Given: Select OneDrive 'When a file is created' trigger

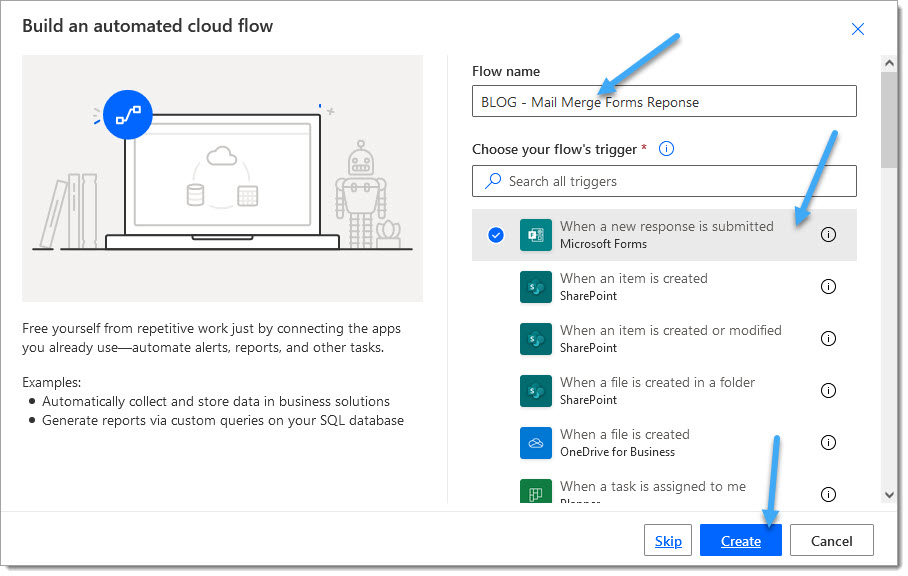Looking at the screenshot, I should point(664,443).
